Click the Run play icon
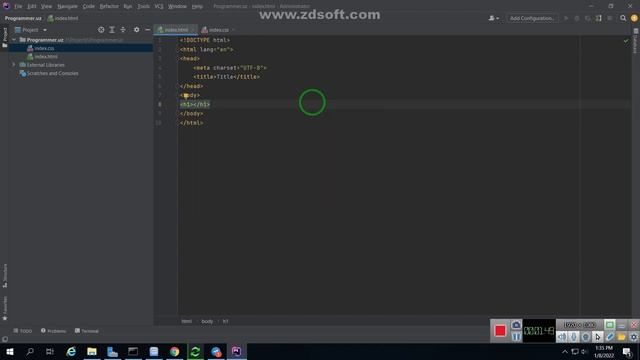 [566, 18]
